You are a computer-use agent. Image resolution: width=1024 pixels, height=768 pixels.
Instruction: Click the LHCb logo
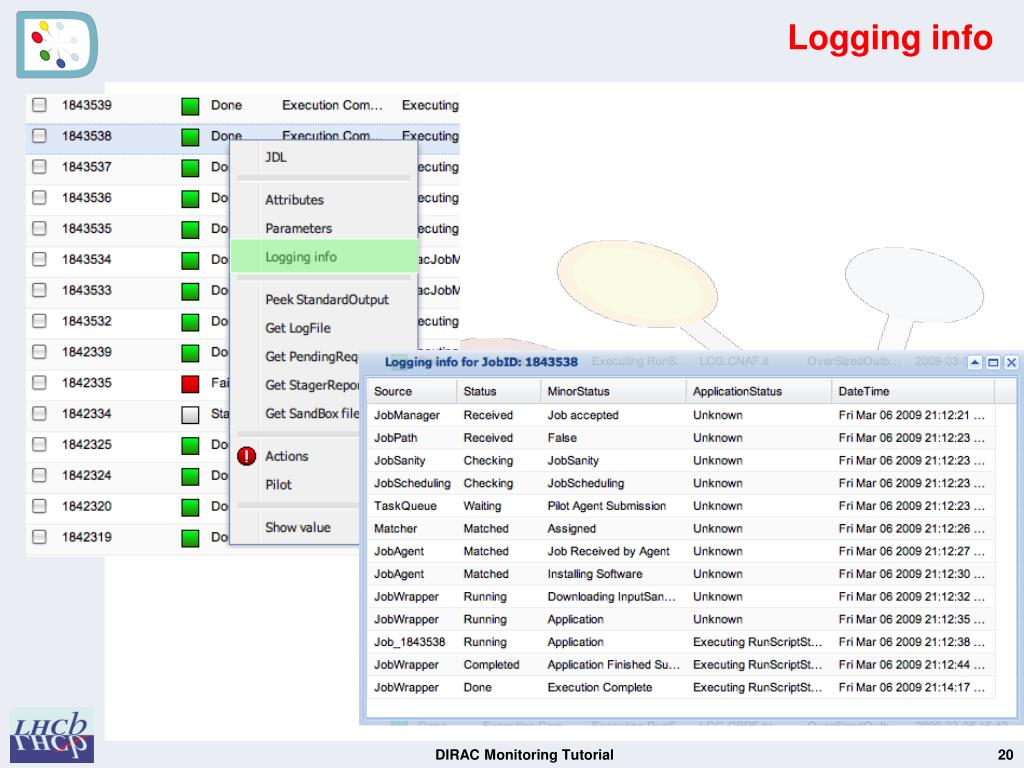[52, 736]
